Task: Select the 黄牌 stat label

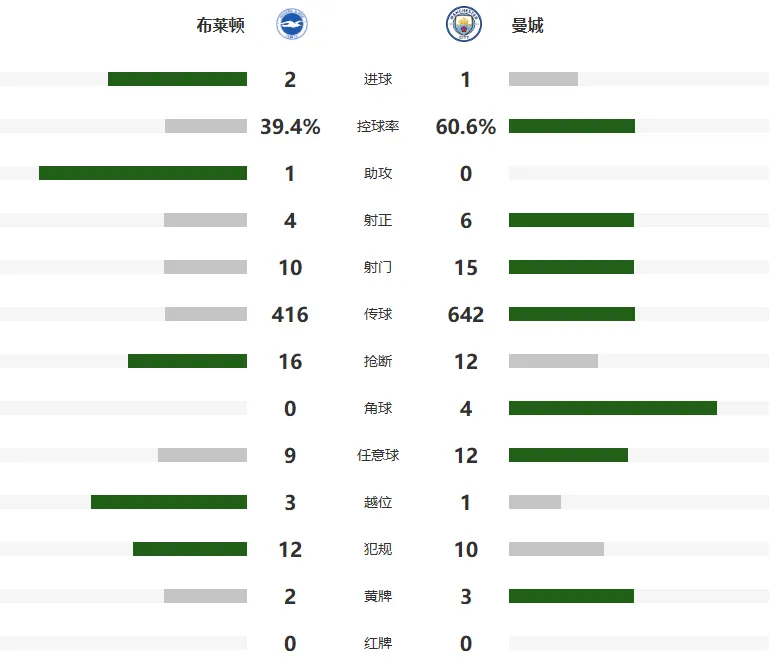Action: click(x=378, y=596)
